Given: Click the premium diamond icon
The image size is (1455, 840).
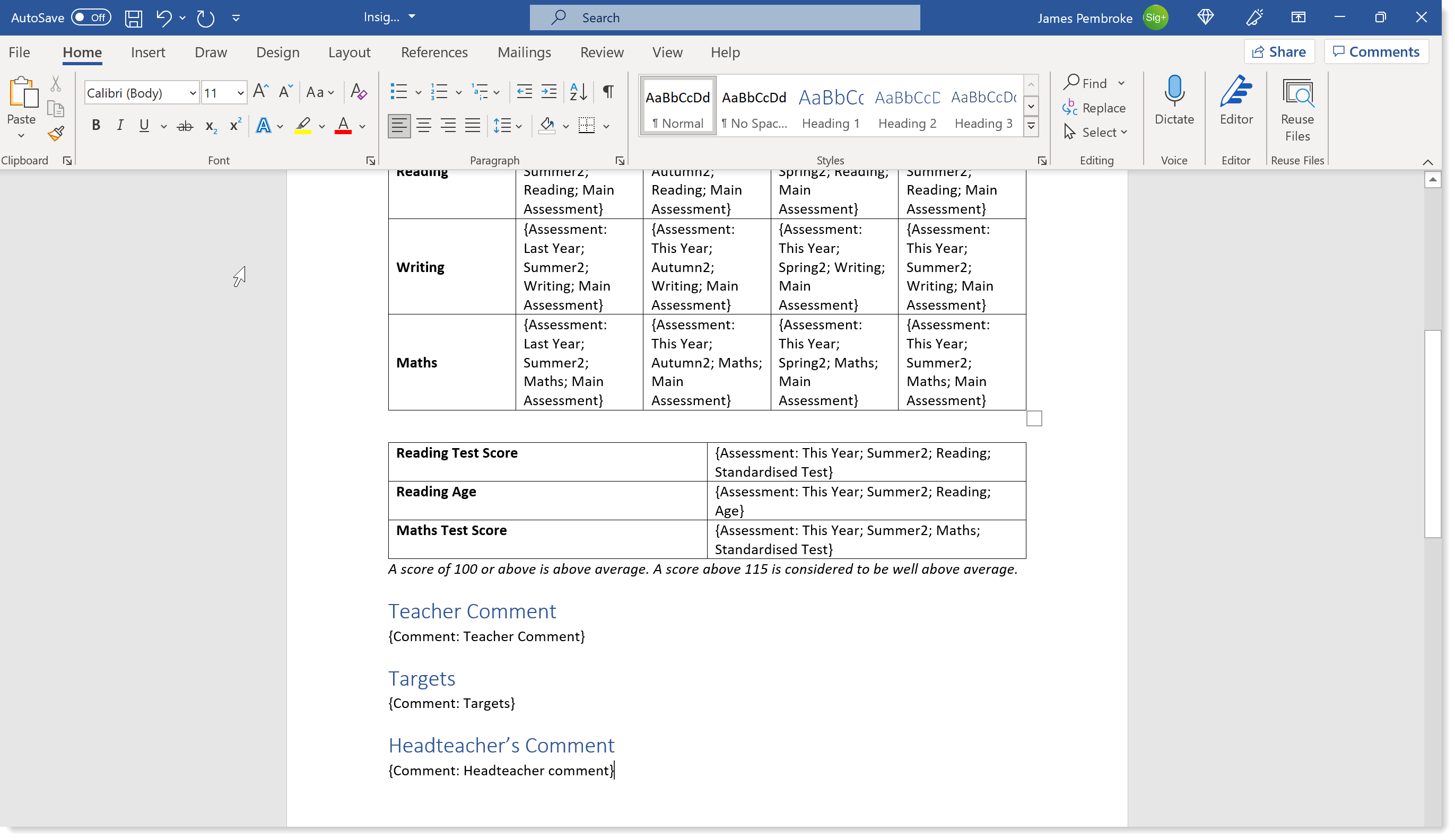Looking at the screenshot, I should click(x=1205, y=17).
